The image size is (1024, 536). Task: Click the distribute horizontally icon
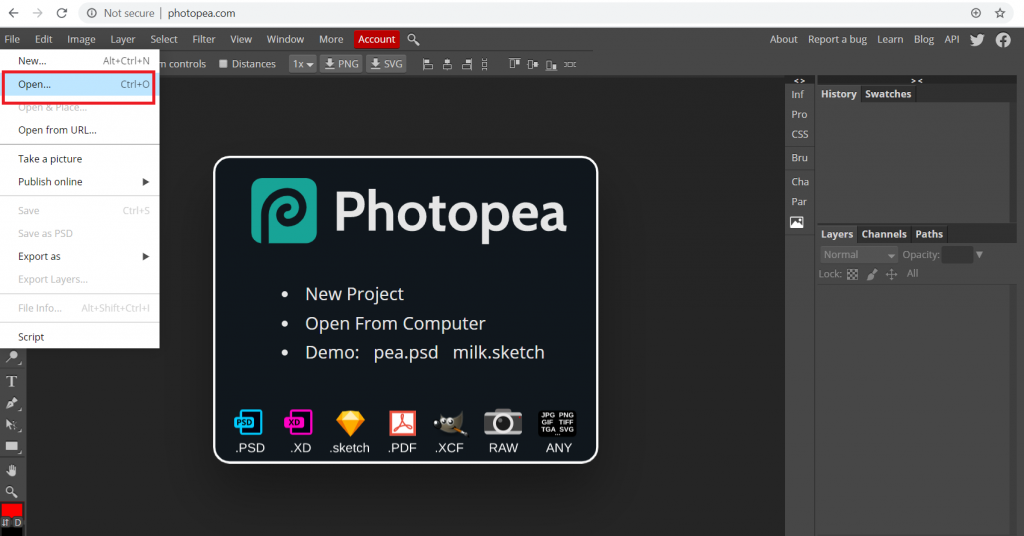click(x=570, y=64)
